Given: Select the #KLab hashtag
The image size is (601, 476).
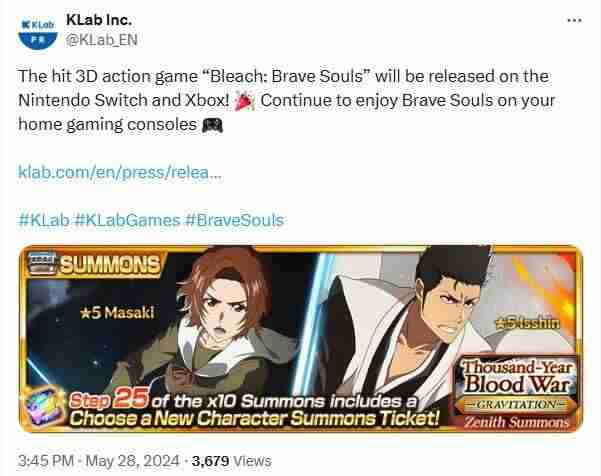Looking at the screenshot, I should pyautogui.click(x=44, y=220).
